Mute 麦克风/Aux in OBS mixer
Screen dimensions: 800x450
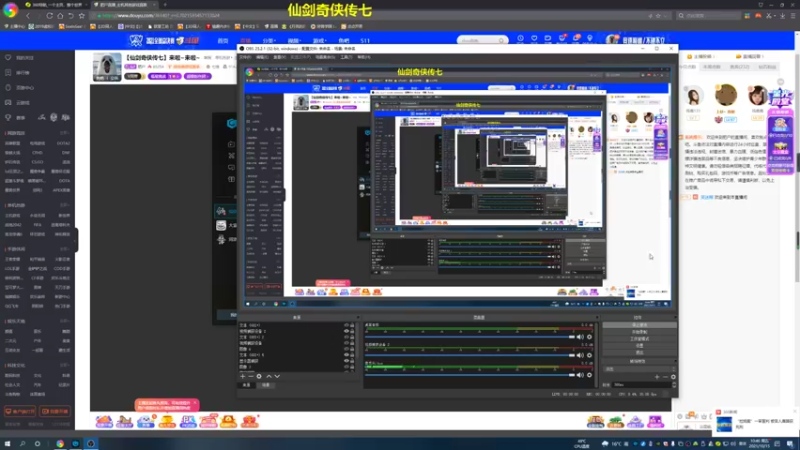pos(581,375)
